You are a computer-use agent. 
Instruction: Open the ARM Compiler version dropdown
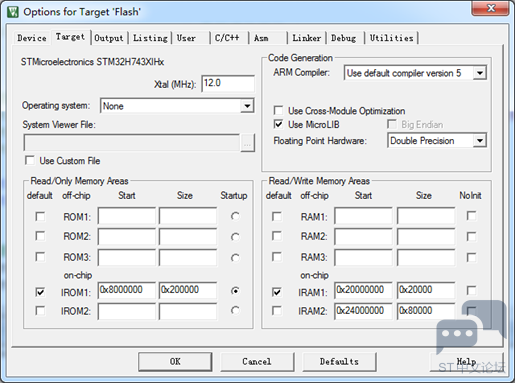480,73
